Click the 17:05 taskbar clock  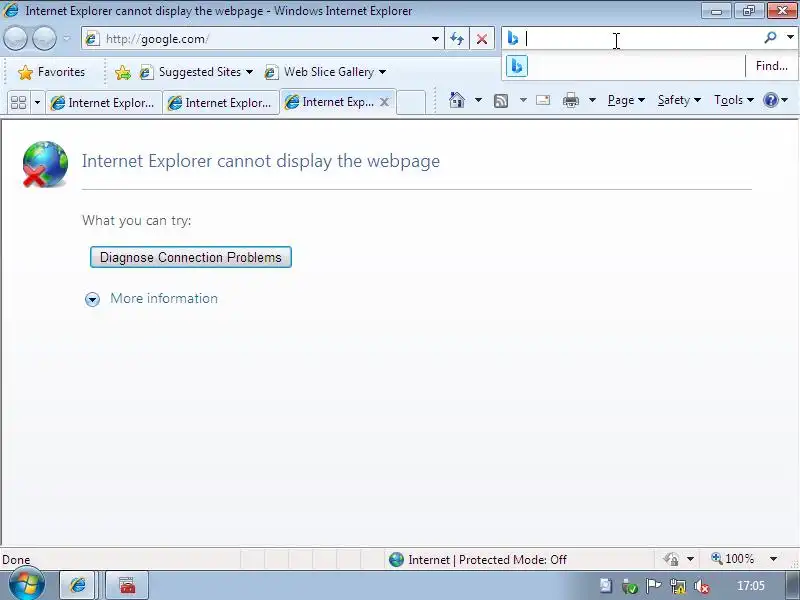[751, 586]
